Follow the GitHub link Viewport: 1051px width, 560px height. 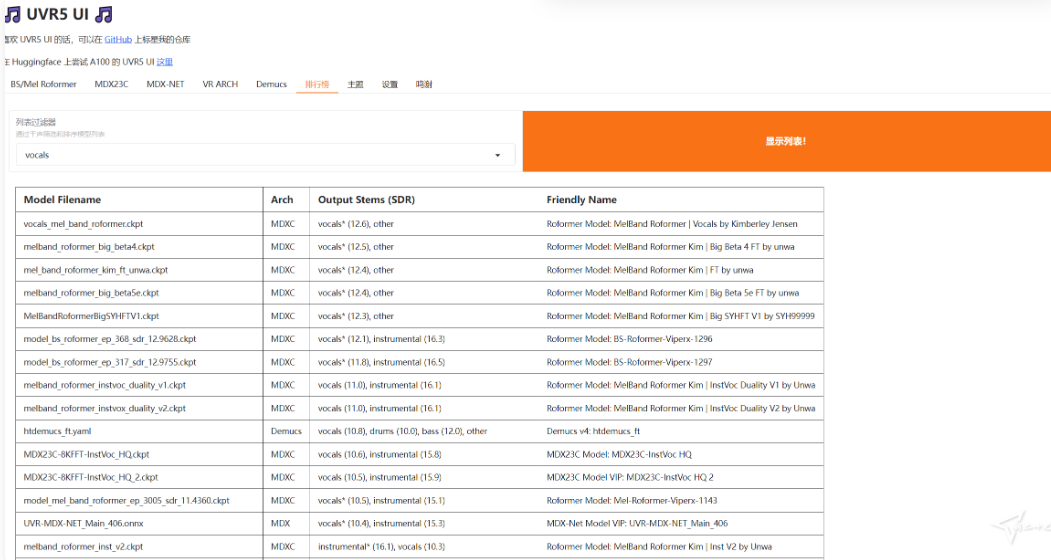tap(118, 40)
